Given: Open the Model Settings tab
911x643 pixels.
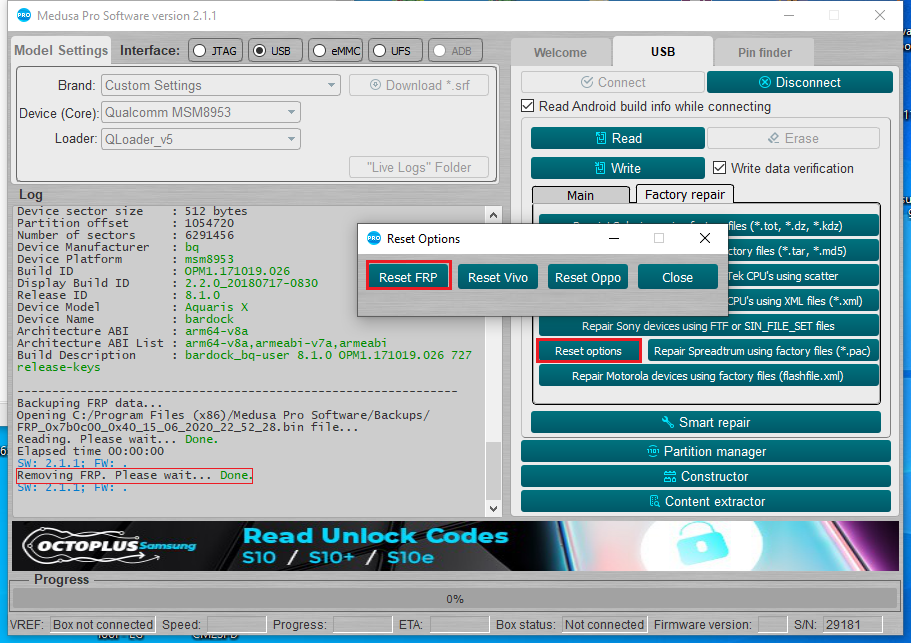Looking at the screenshot, I should (61, 51).
